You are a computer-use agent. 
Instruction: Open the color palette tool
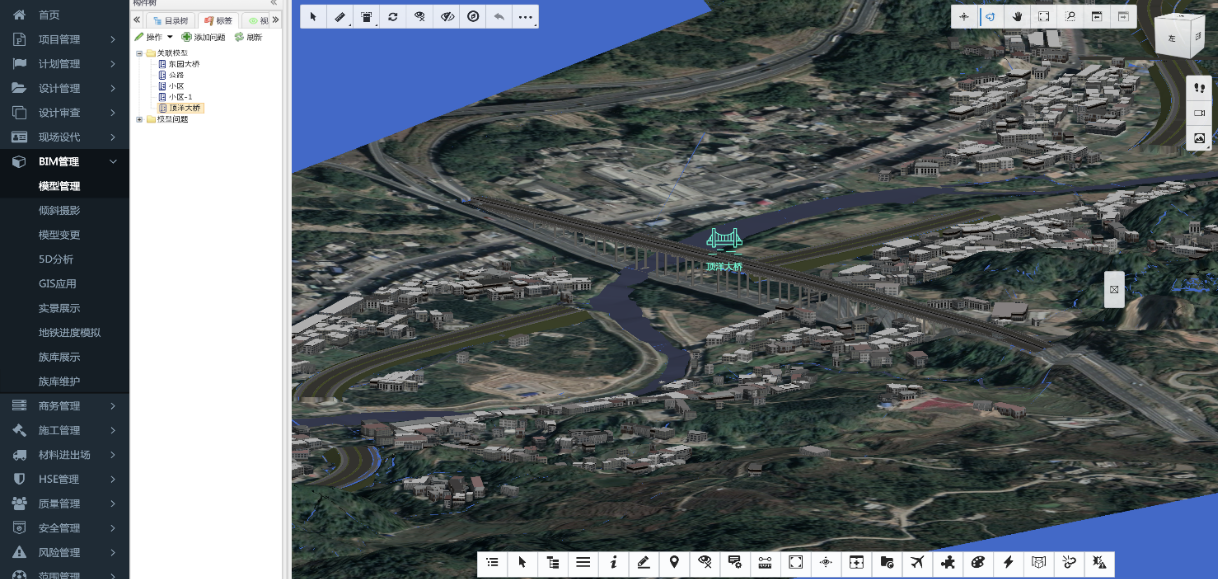pyautogui.click(x=978, y=563)
